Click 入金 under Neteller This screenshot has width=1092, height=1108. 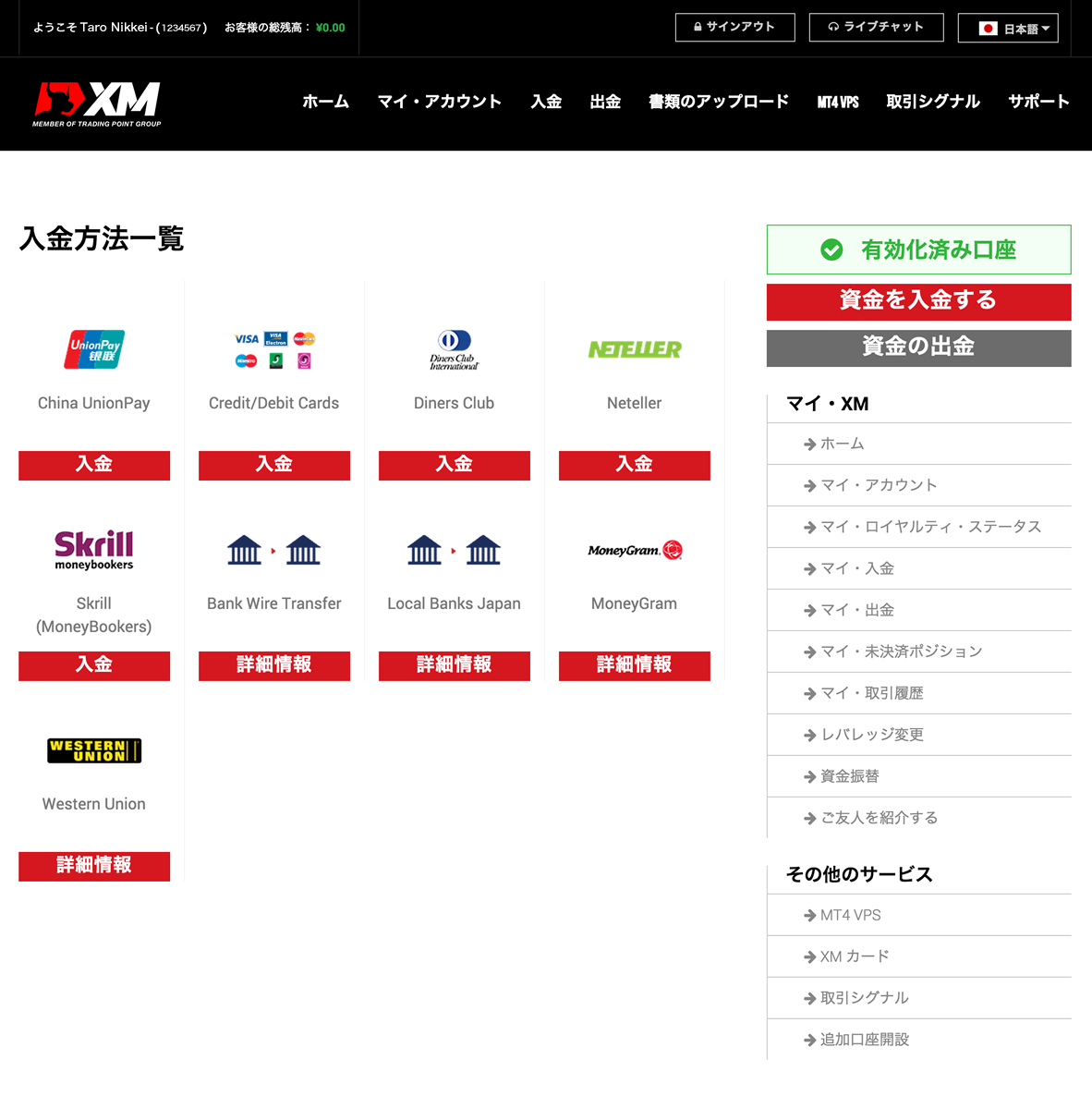pos(635,465)
